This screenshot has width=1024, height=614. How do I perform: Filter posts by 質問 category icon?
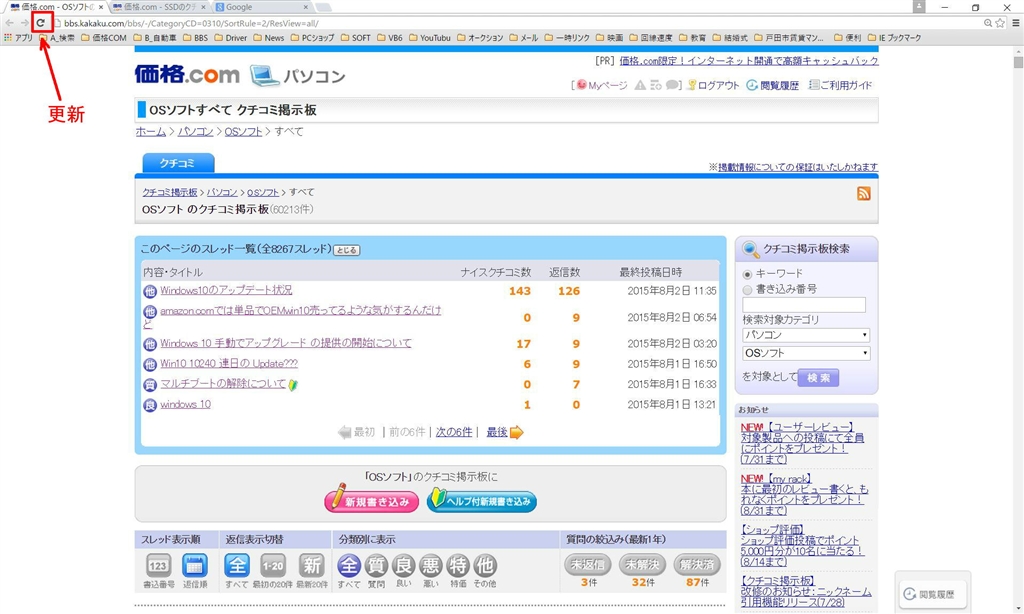(376, 566)
